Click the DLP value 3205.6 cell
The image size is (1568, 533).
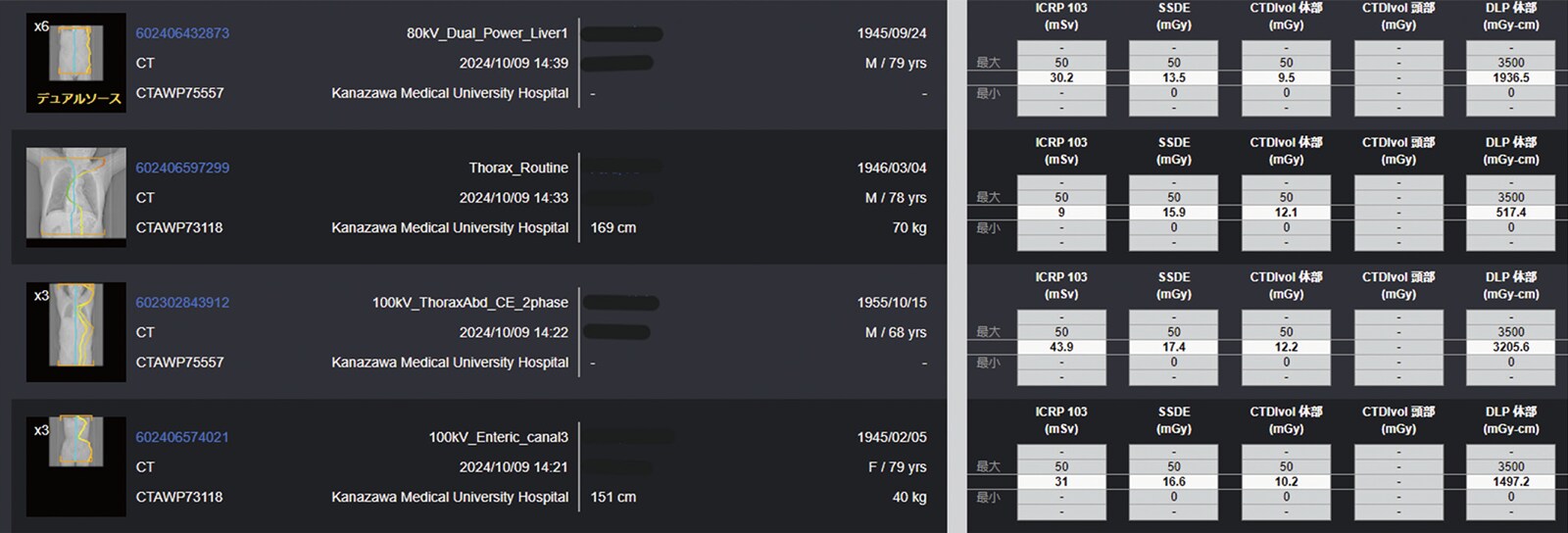click(x=1510, y=347)
